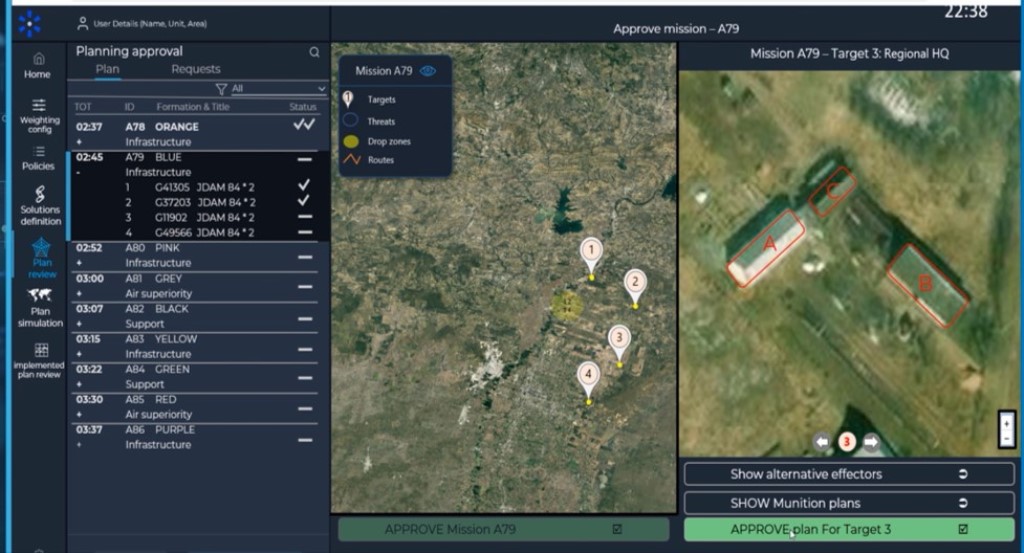Screen dimensions: 1024x553
Task: Expand the A78 ORANGE mission row
Action: click(79, 143)
